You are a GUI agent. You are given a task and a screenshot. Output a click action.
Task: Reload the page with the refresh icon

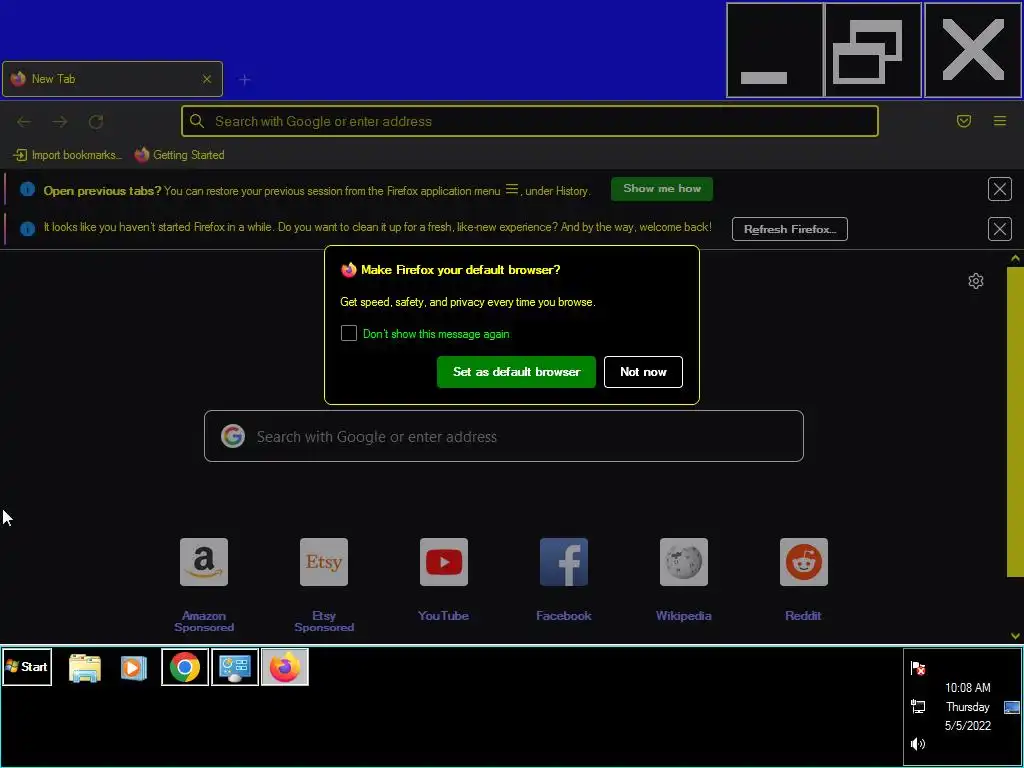96,121
